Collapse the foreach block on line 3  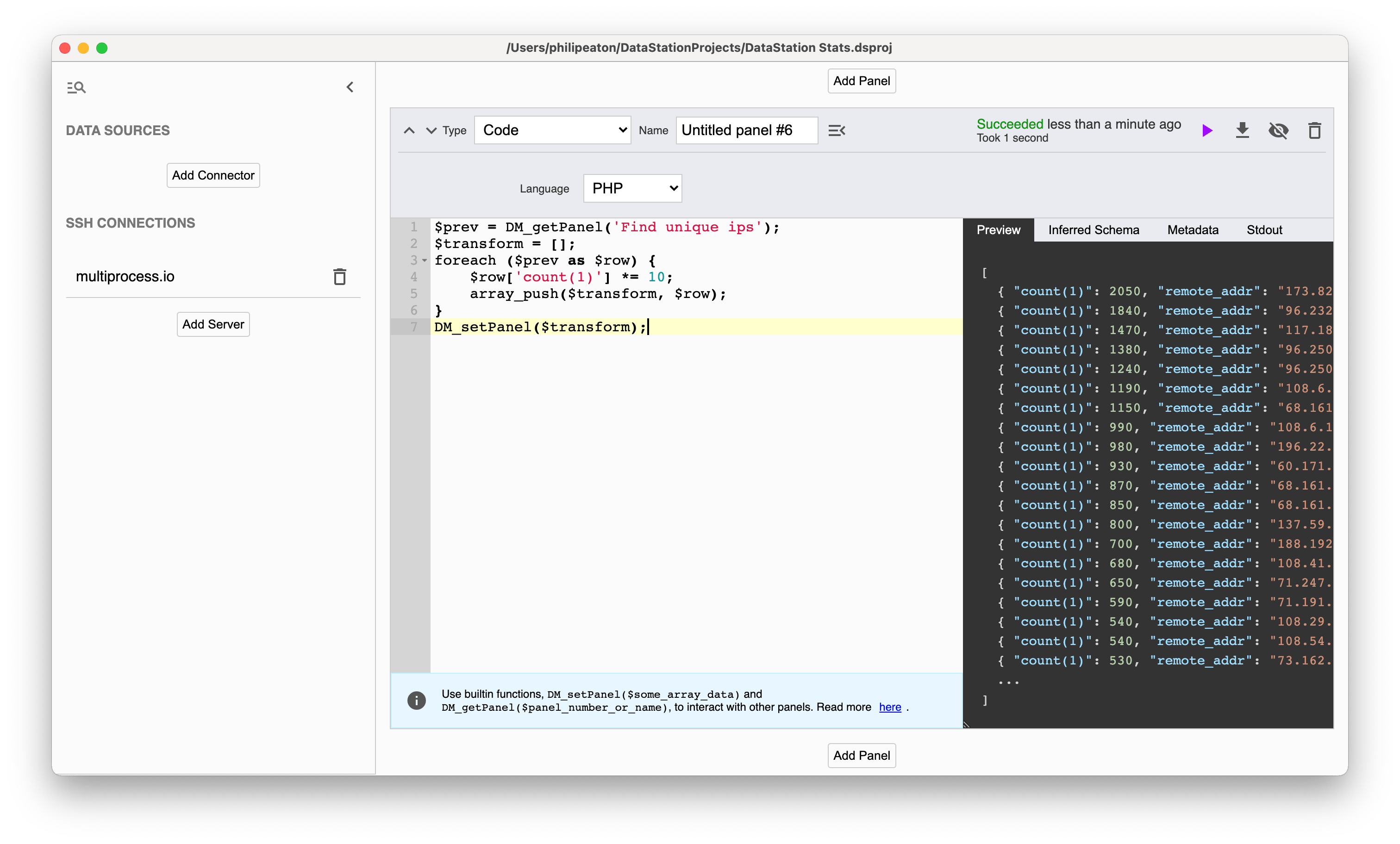point(424,261)
